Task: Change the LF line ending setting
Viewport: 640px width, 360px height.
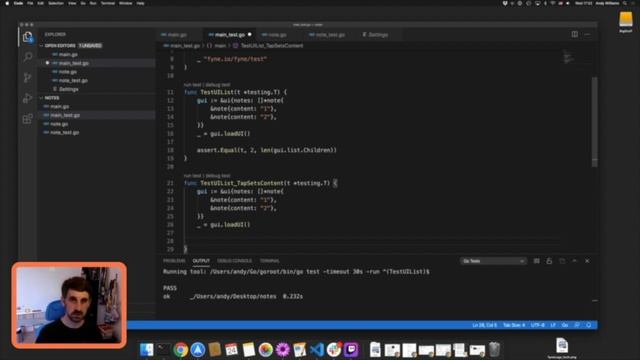Action: 553,325
